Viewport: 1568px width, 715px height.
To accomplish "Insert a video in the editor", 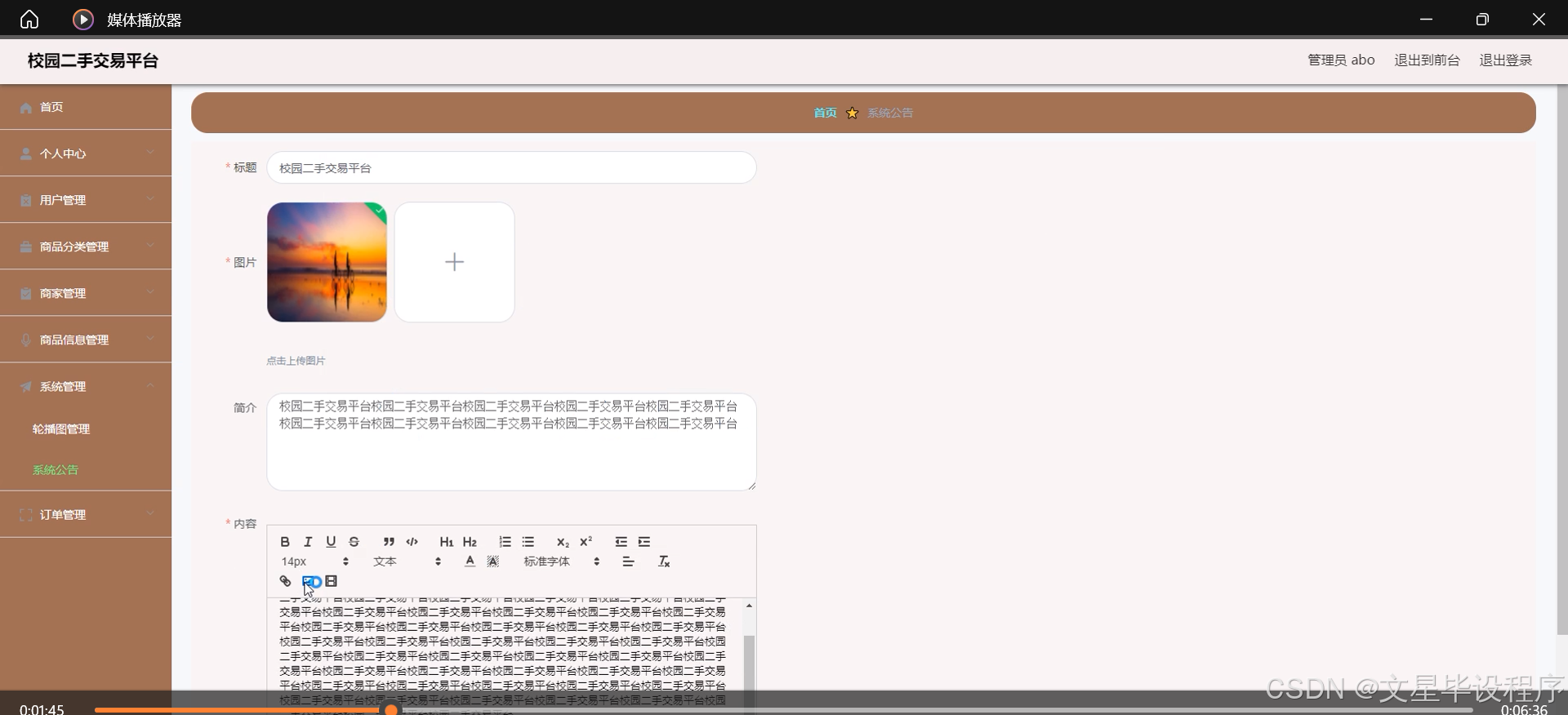I will coord(331,581).
